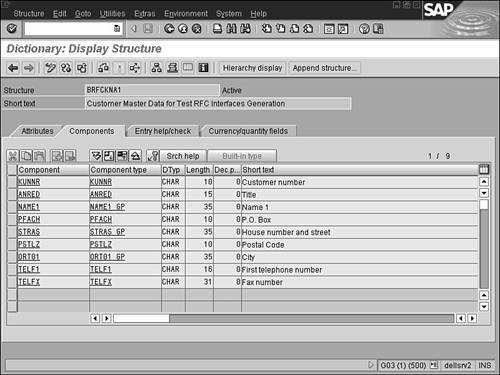Go to Last page icon
Image resolution: width=500 pixels, height=375 pixels.
point(308,29)
